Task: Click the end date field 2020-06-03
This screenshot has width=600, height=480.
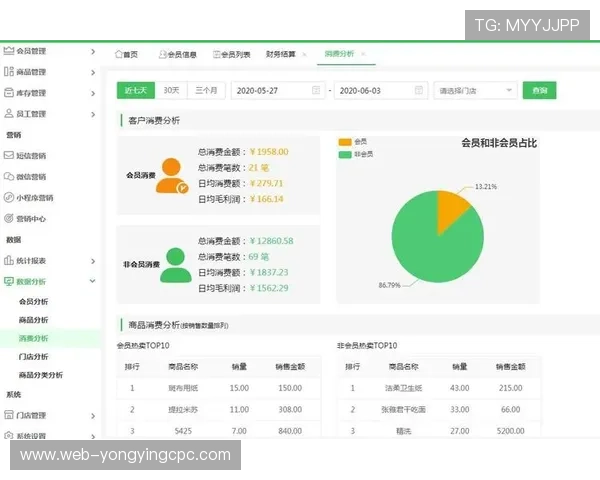Action: pyautogui.click(x=381, y=90)
